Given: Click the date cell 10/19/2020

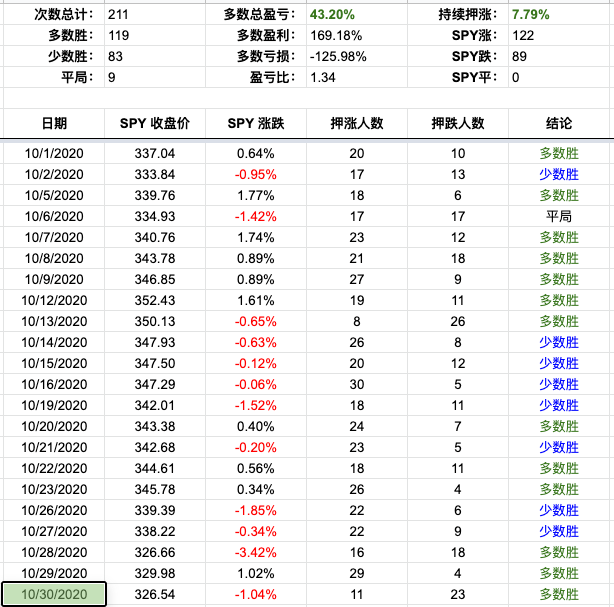Looking at the screenshot, I should [54, 405].
